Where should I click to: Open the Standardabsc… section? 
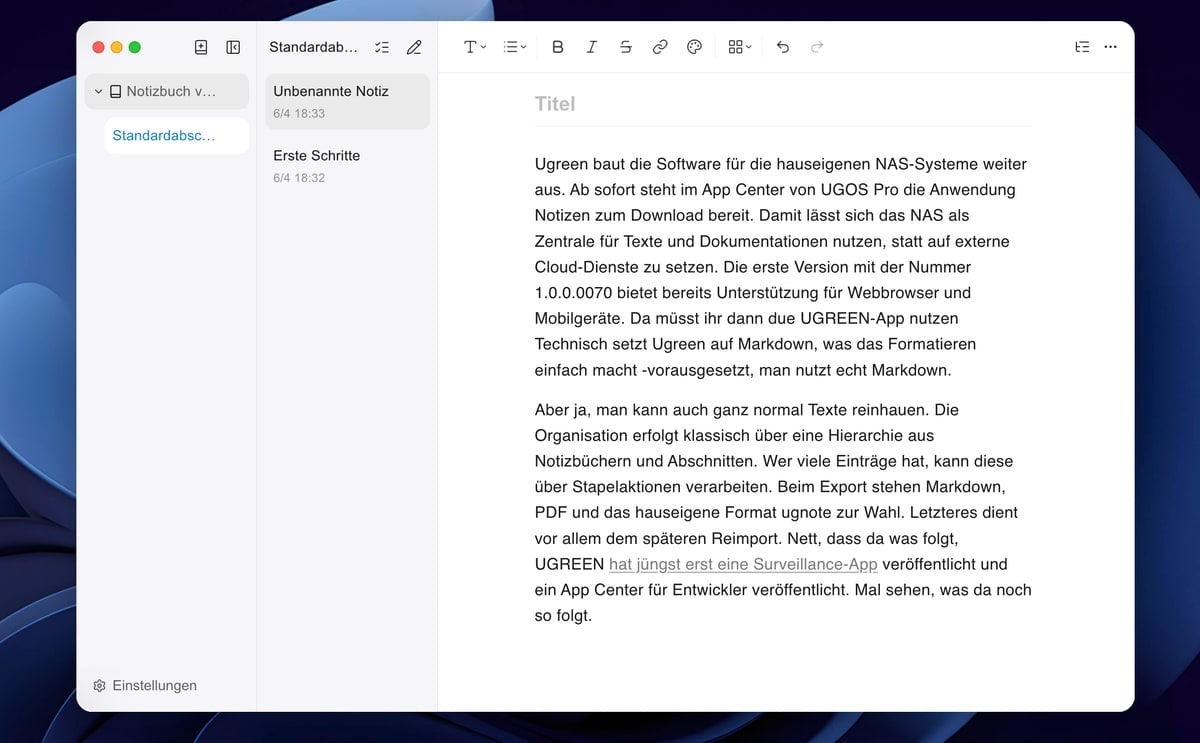click(177, 136)
